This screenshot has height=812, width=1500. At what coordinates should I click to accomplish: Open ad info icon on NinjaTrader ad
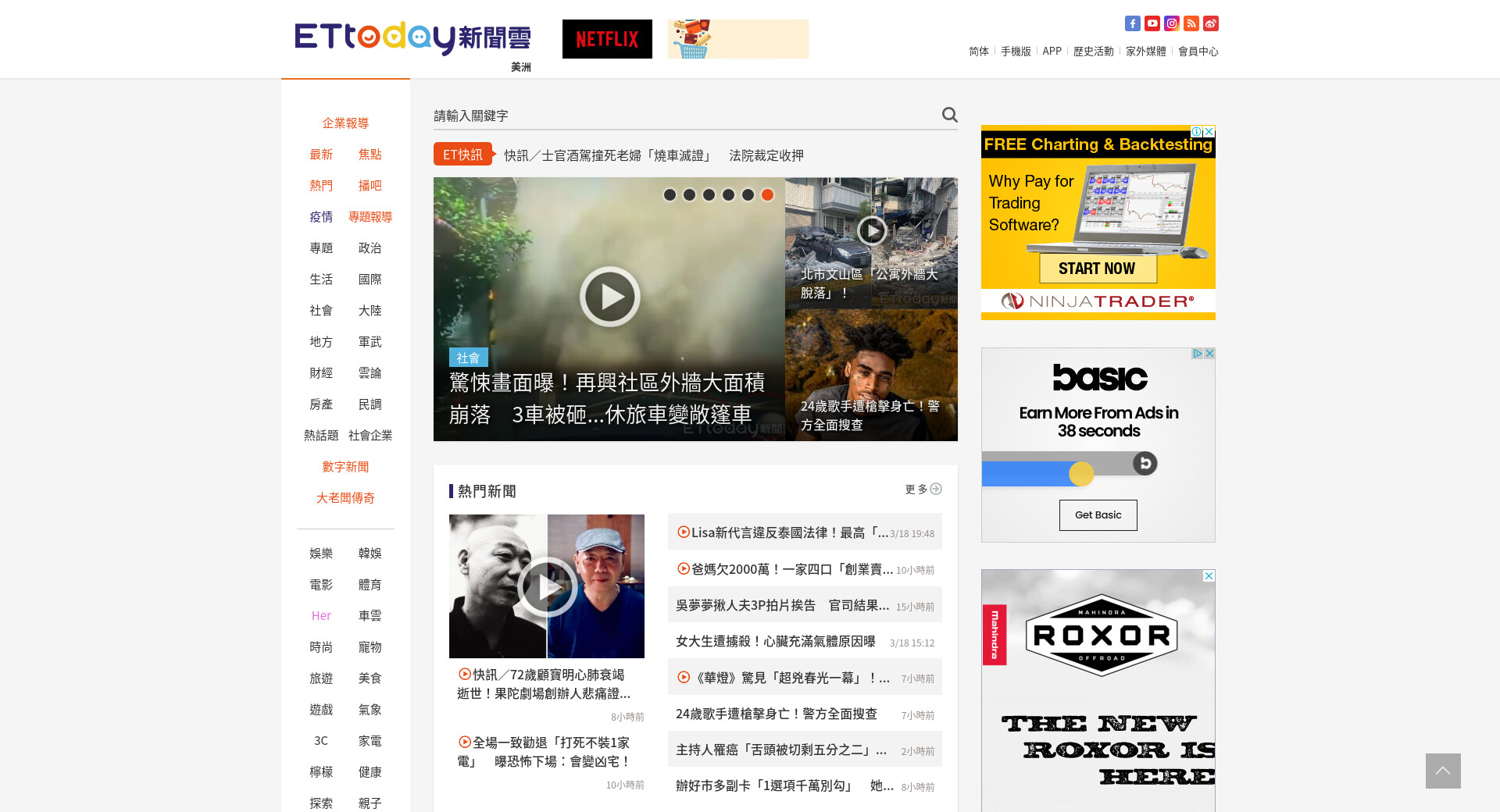(1196, 132)
